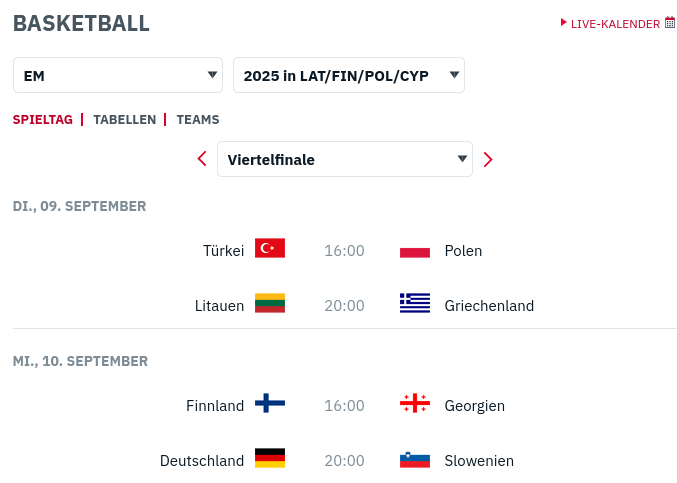
Task: Open the Deutschland team link
Action: 202,460
